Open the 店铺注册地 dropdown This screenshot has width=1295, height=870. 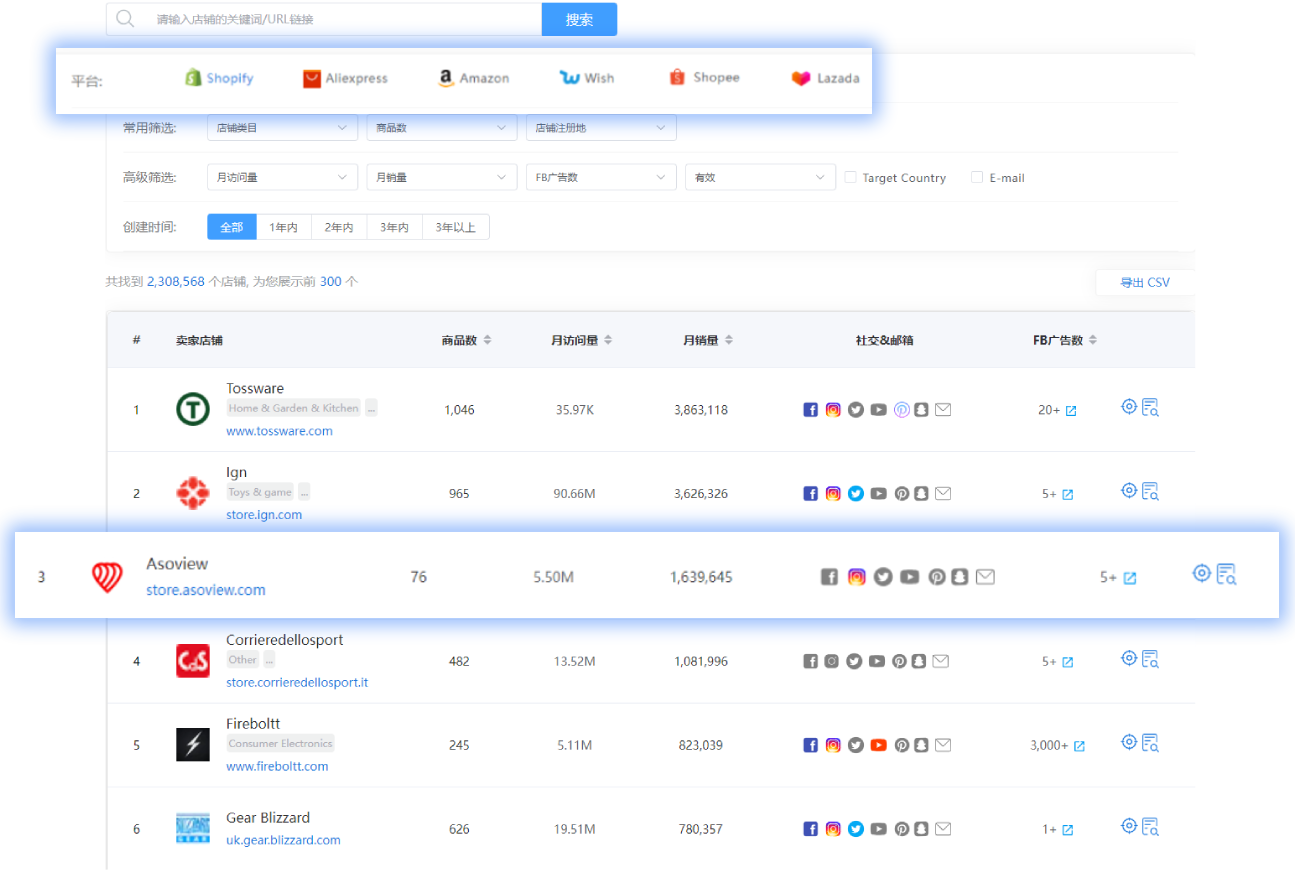coord(601,128)
